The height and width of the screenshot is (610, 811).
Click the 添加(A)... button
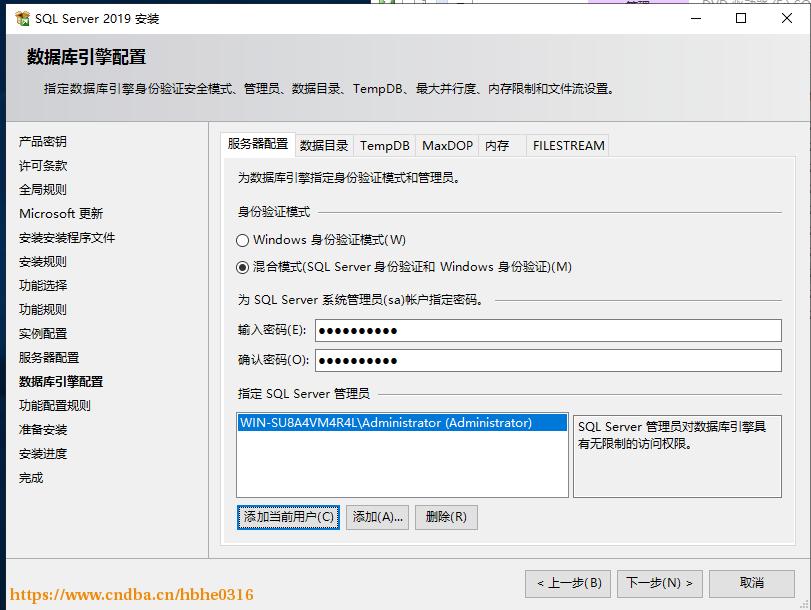(x=378, y=517)
